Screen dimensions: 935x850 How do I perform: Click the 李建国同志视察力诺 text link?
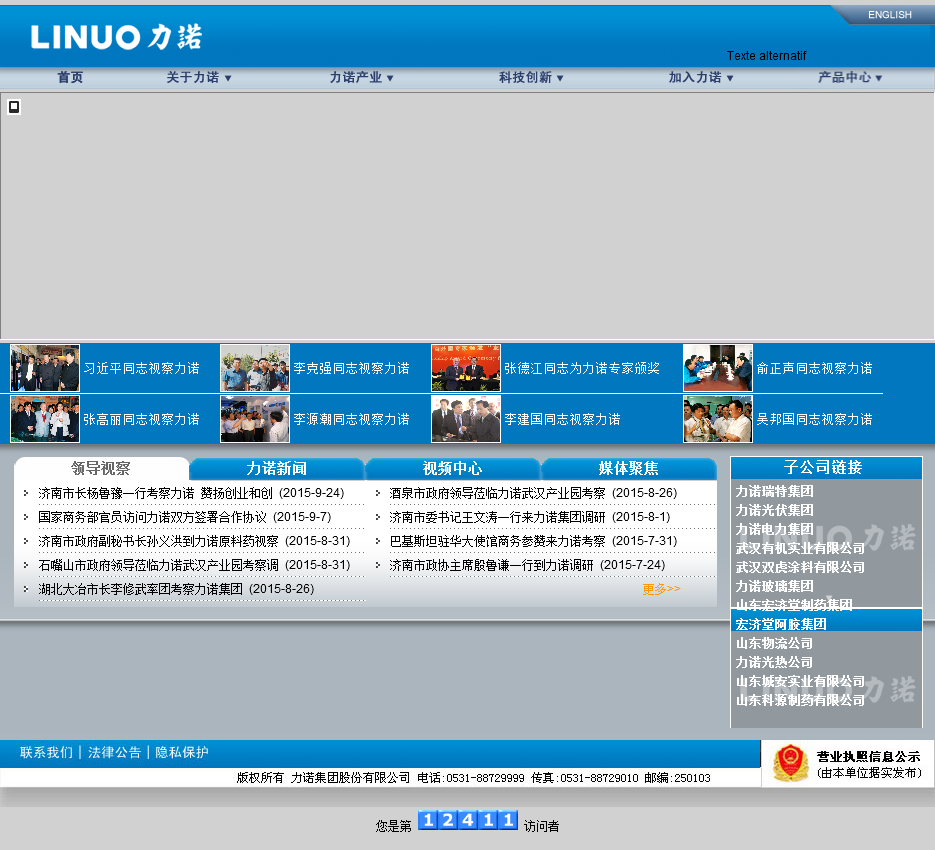(x=562, y=419)
